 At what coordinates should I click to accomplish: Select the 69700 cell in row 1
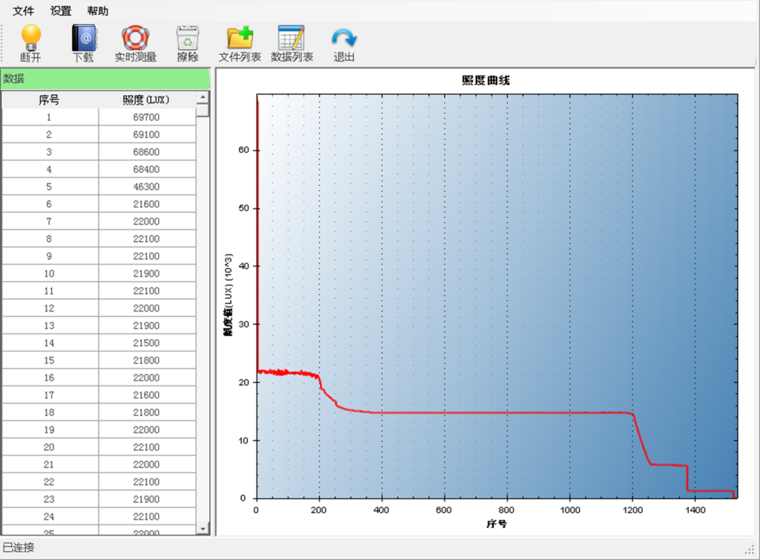[146, 117]
